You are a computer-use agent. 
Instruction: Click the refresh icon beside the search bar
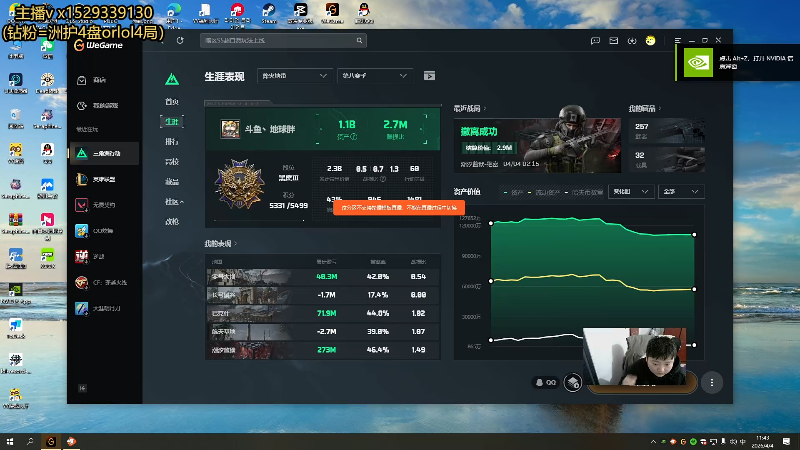click(x=180, y=40)
